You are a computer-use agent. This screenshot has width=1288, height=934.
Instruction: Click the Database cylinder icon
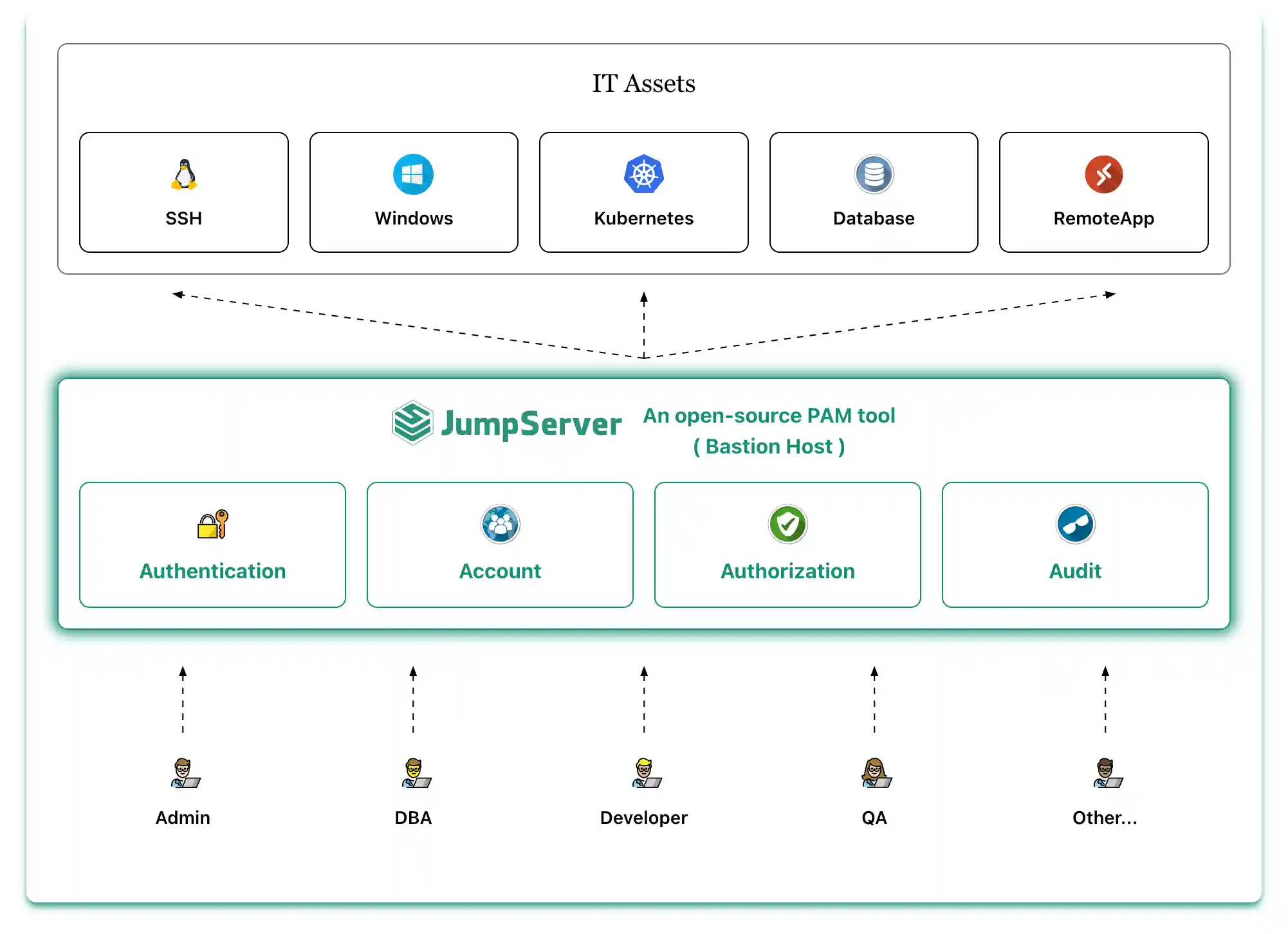pyautogui.click(x=874, y=174)
